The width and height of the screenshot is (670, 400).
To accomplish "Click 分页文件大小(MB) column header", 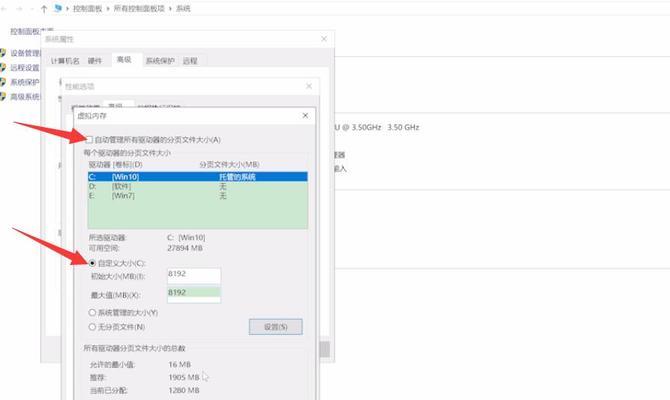I will [229, 165].
